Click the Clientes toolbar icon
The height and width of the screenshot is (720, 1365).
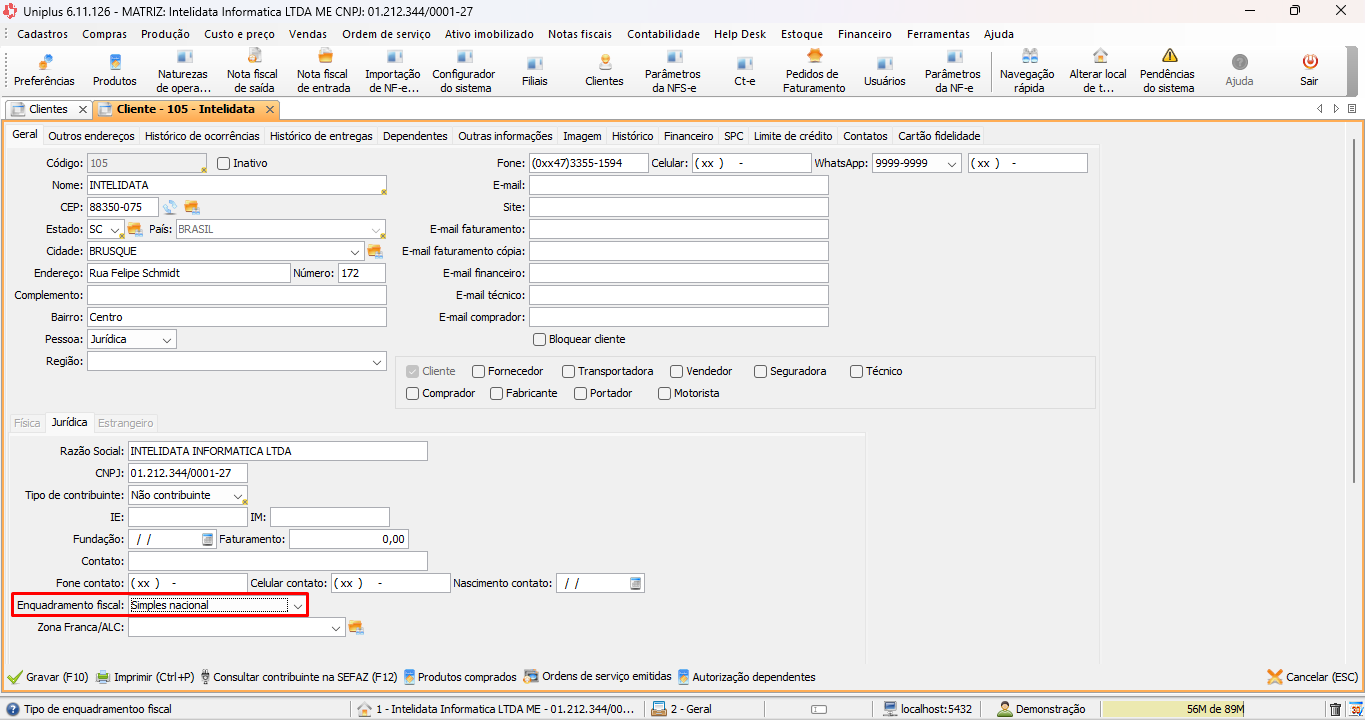click(604, 71)
